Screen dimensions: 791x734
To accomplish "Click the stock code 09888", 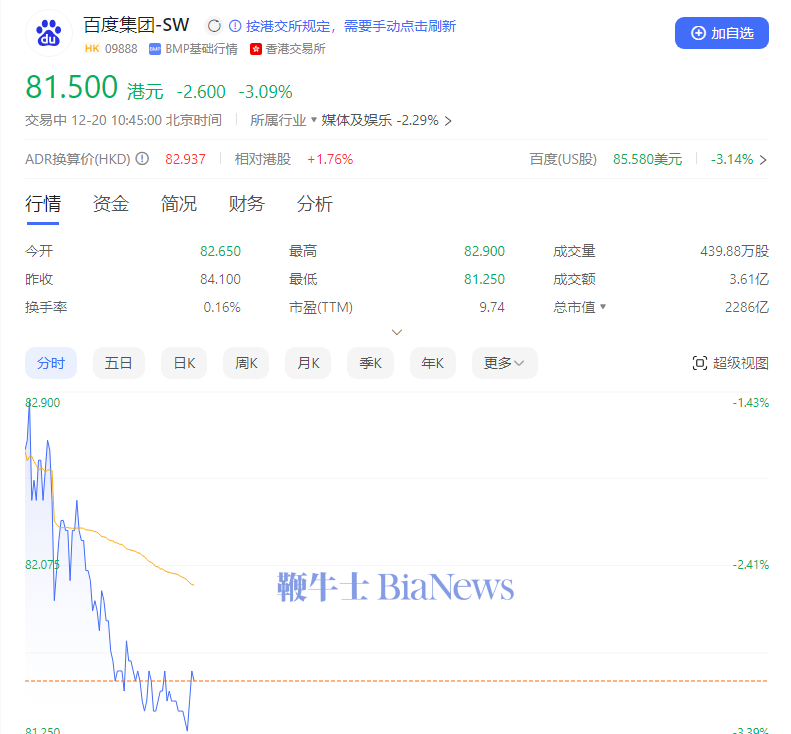I will [121, 49].
